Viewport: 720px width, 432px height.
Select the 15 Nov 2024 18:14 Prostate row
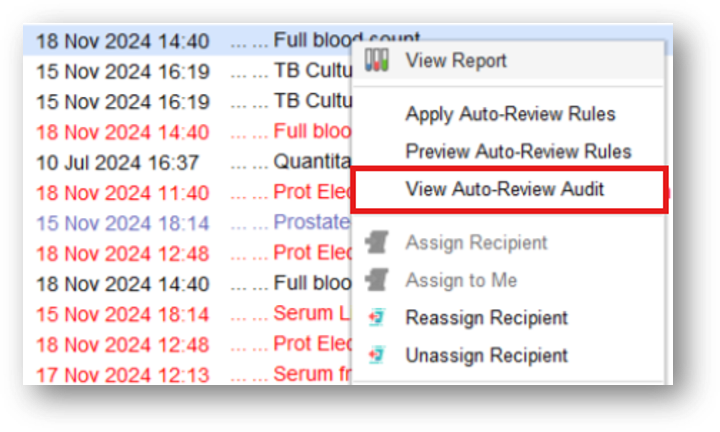[x=188, y=223]
